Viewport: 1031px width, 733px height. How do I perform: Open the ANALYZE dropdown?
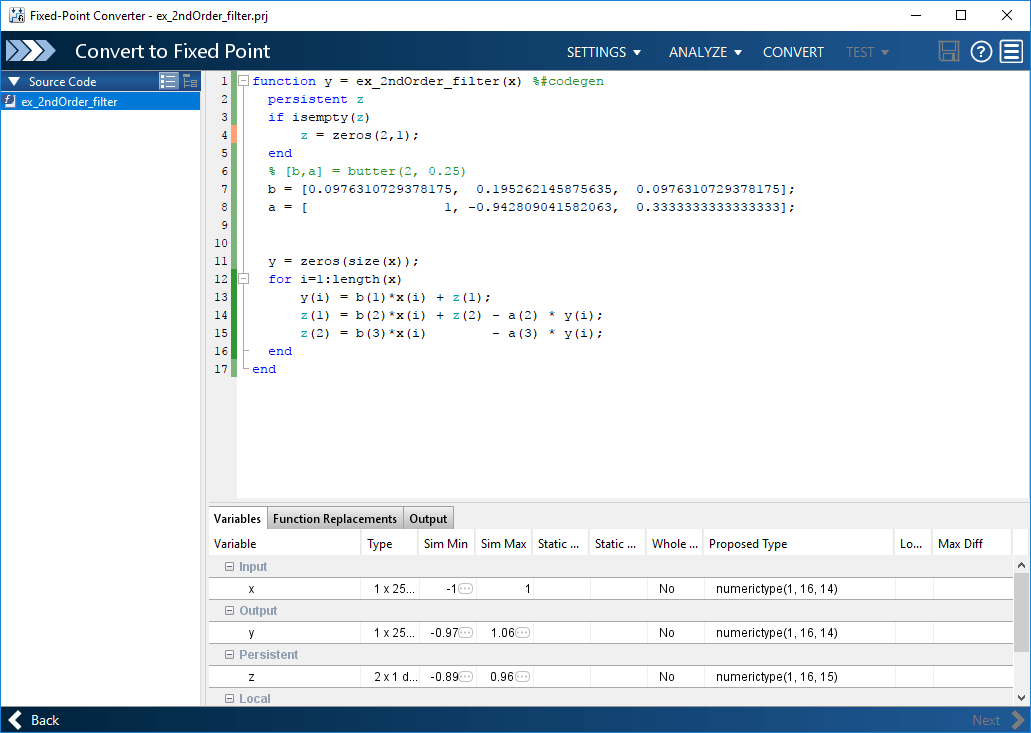(705, 52)
